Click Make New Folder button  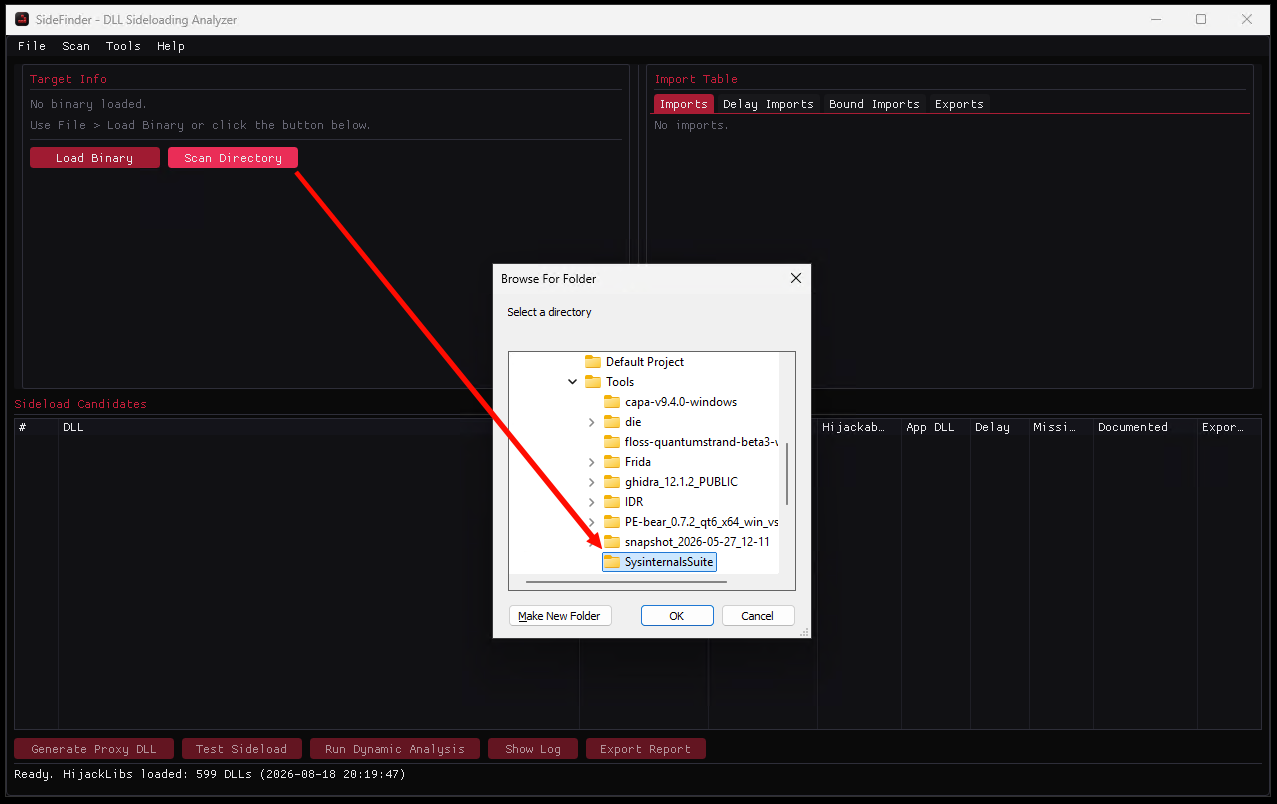[x=560, y=616]
